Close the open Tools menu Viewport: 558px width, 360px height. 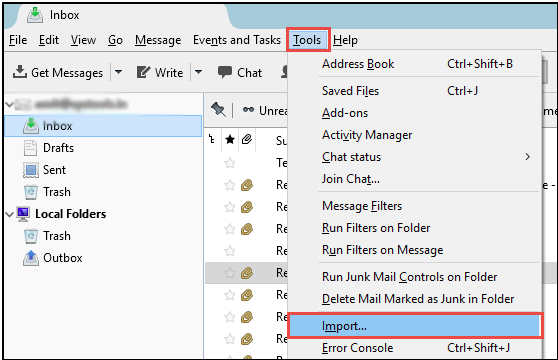[x=307, y=40]
